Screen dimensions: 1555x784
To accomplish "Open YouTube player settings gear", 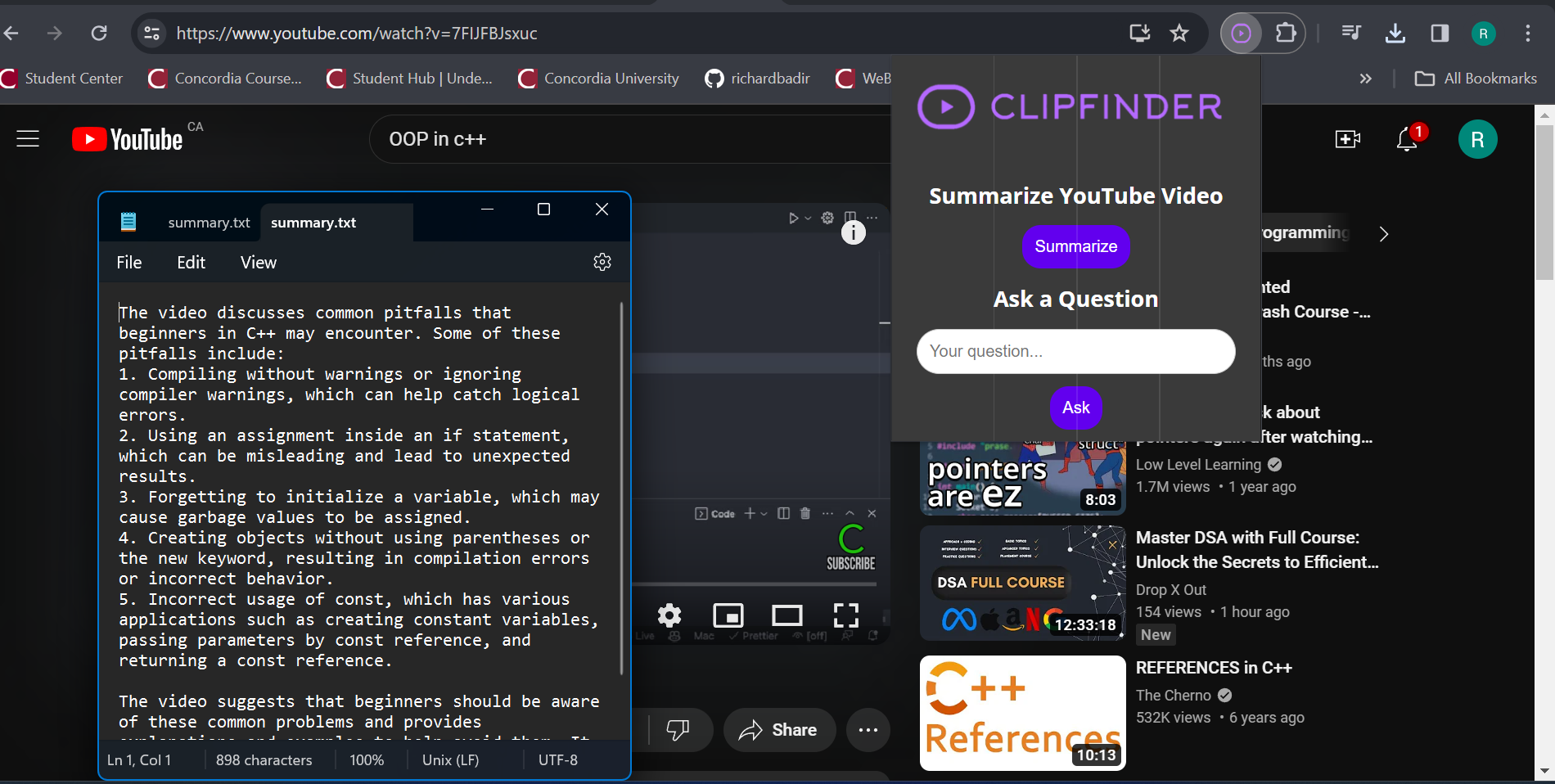I will [669, 615].
